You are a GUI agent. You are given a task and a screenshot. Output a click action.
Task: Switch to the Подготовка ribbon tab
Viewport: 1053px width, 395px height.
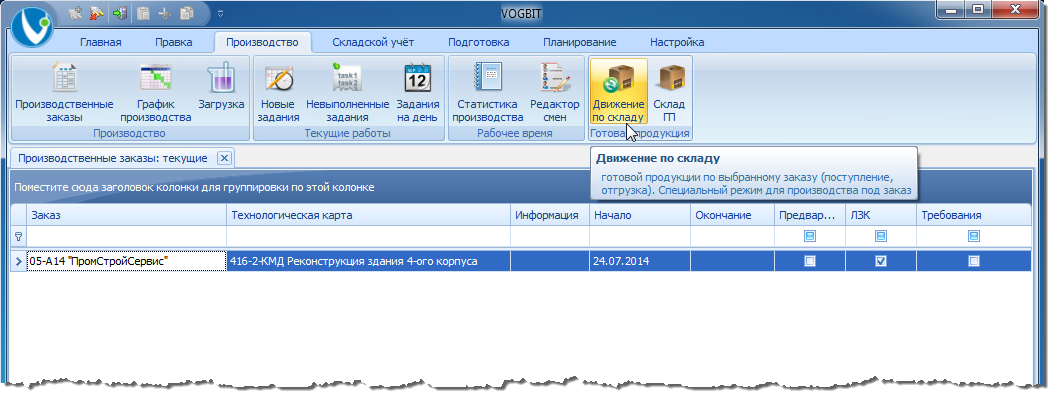478,42
